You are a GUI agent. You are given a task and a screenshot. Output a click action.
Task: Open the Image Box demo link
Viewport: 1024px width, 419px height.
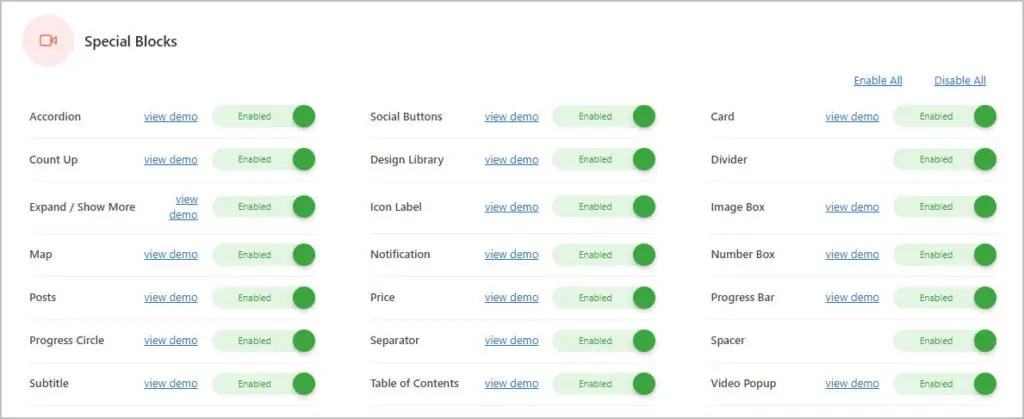tap(852, 207)
